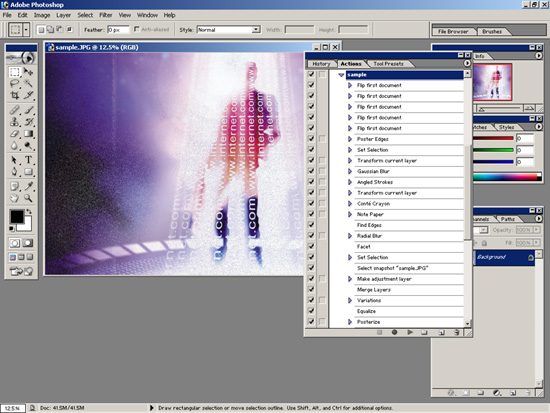Select the Path Selection tool
550x413 pixels.
[14, 160]
